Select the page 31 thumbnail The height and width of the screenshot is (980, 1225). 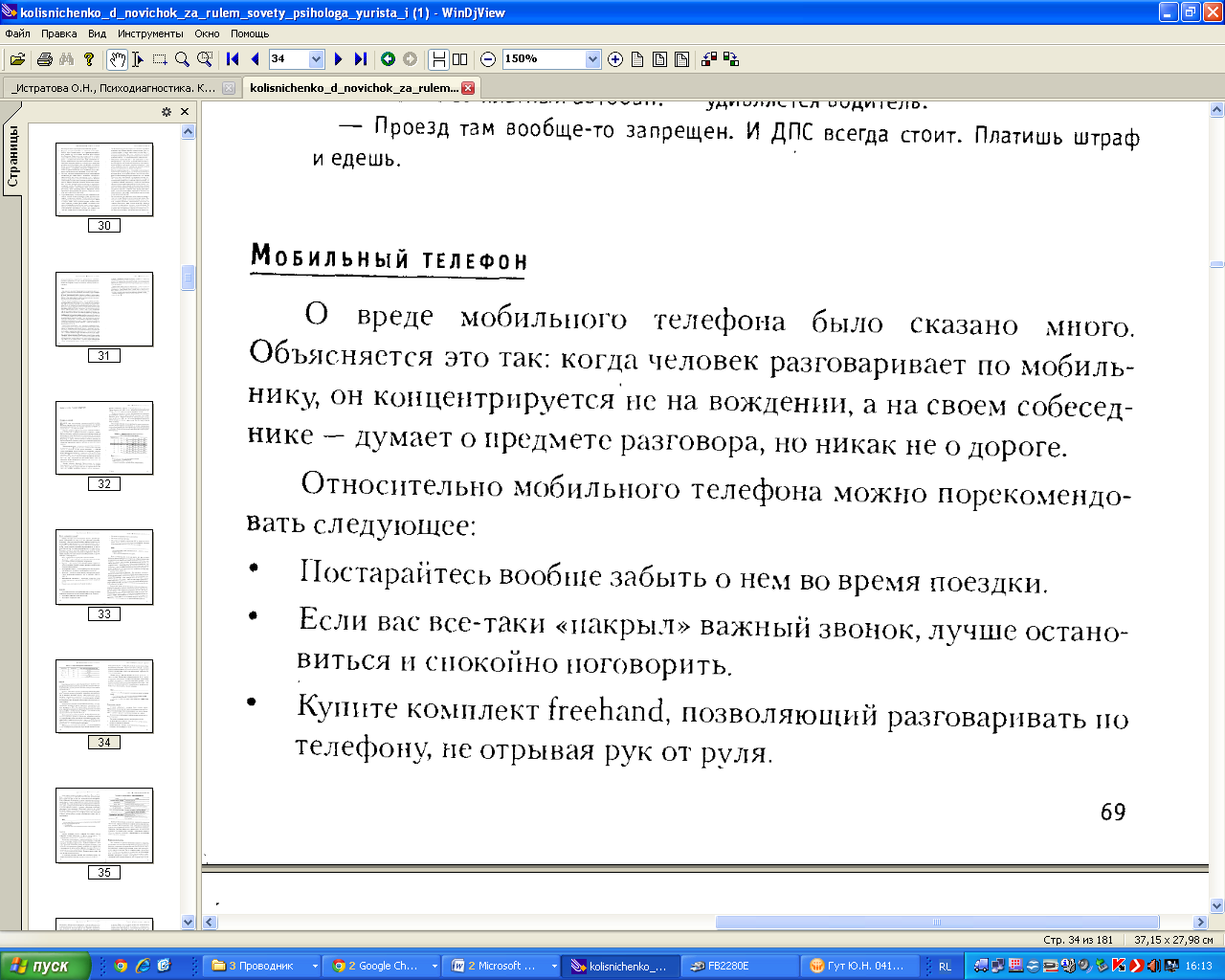104,309
